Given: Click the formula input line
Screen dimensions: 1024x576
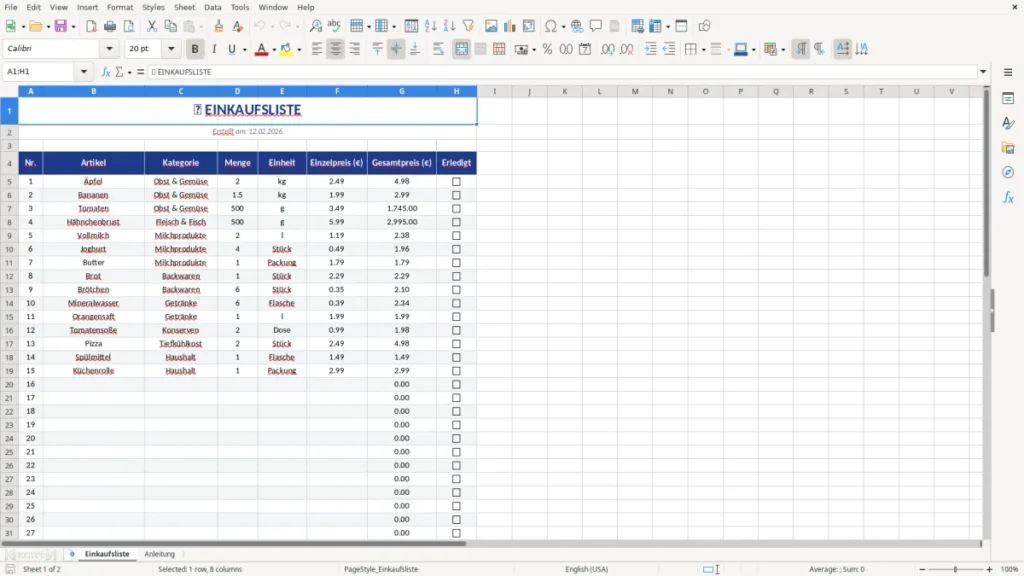Looking at the screenshot, I should click(562, 72).
